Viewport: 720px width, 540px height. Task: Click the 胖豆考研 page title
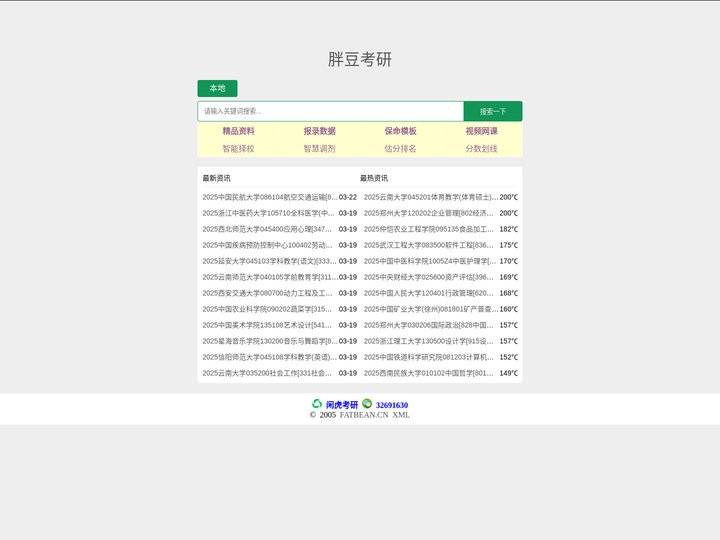coord(360,59)
